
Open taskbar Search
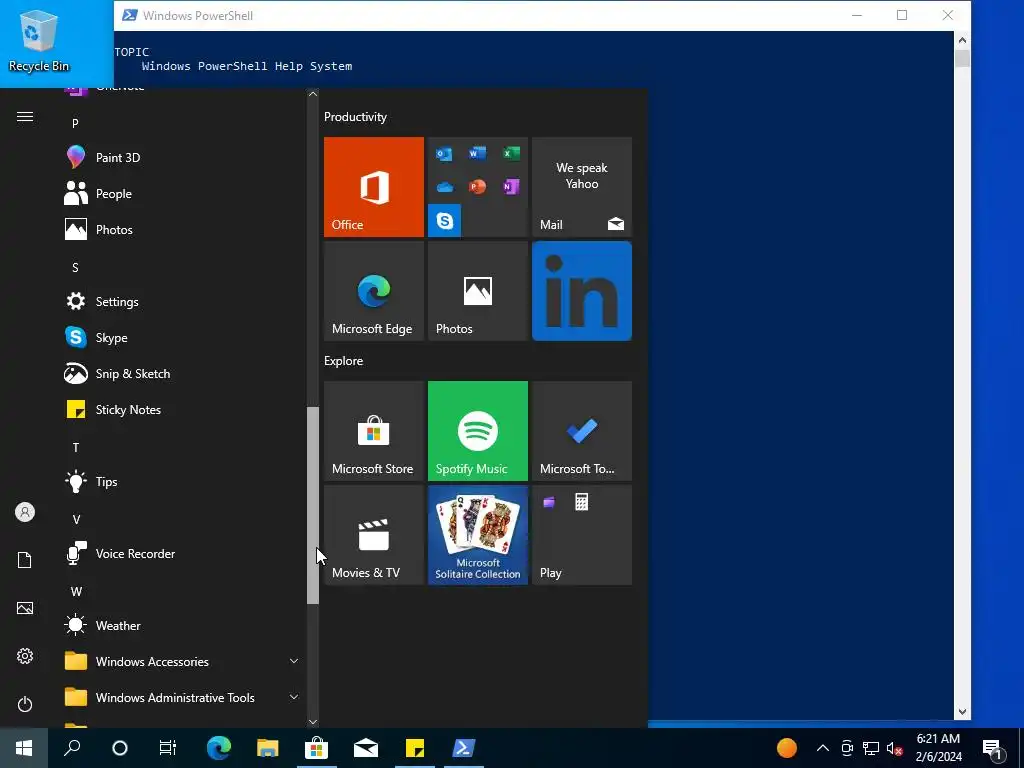click(x=72, y=748)
